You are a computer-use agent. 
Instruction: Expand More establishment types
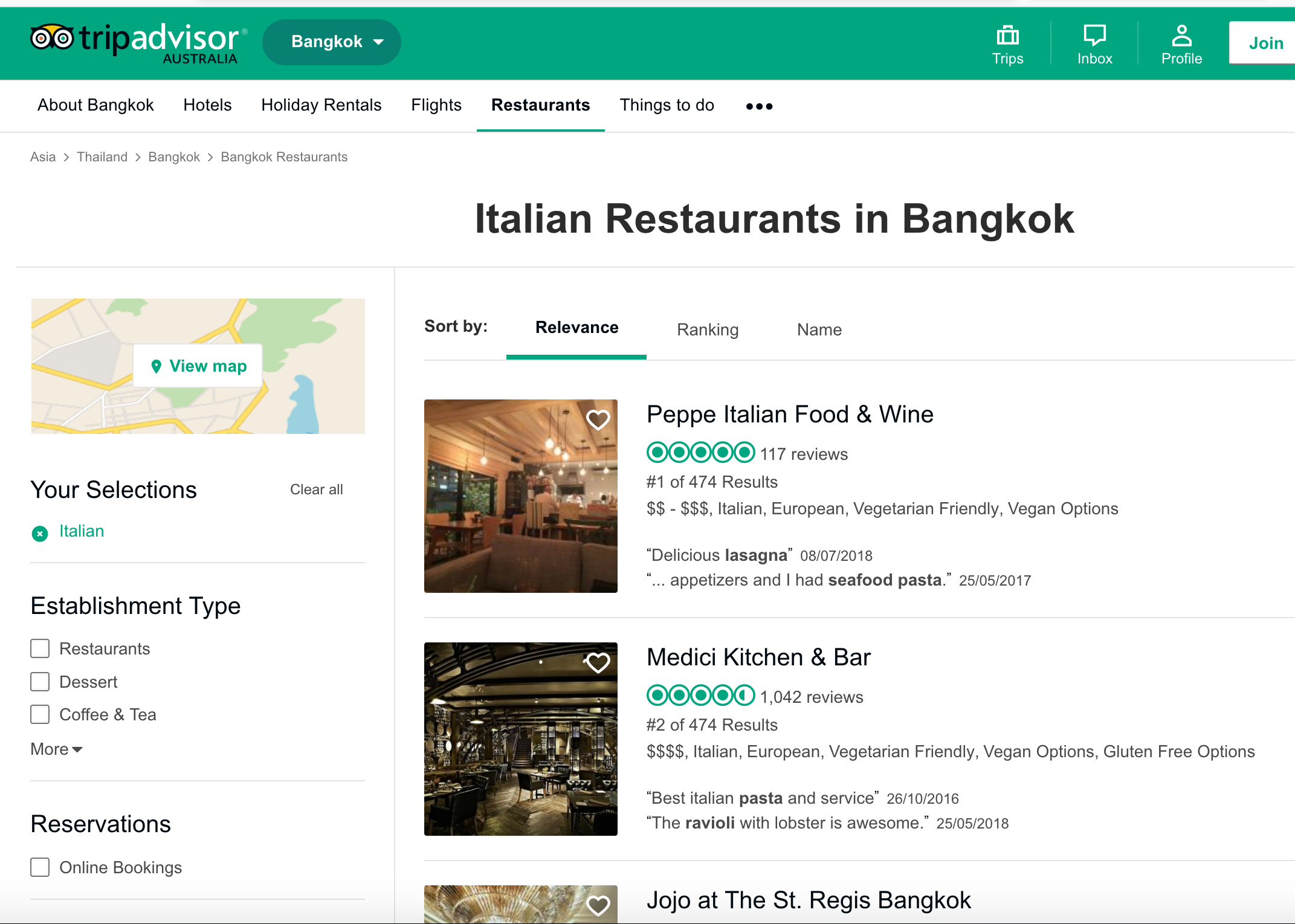click(x=56, y=749)
